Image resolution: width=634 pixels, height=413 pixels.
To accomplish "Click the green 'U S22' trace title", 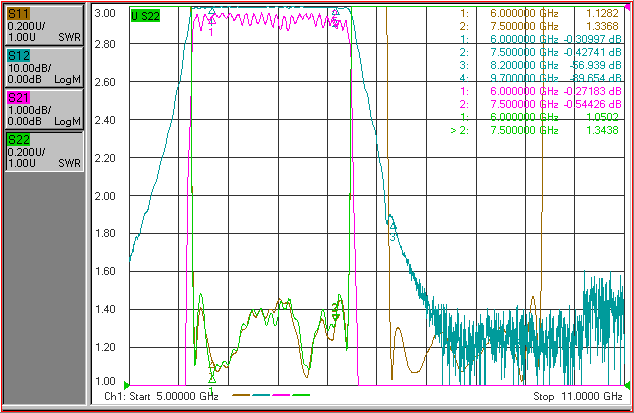I will pos(146,16).
